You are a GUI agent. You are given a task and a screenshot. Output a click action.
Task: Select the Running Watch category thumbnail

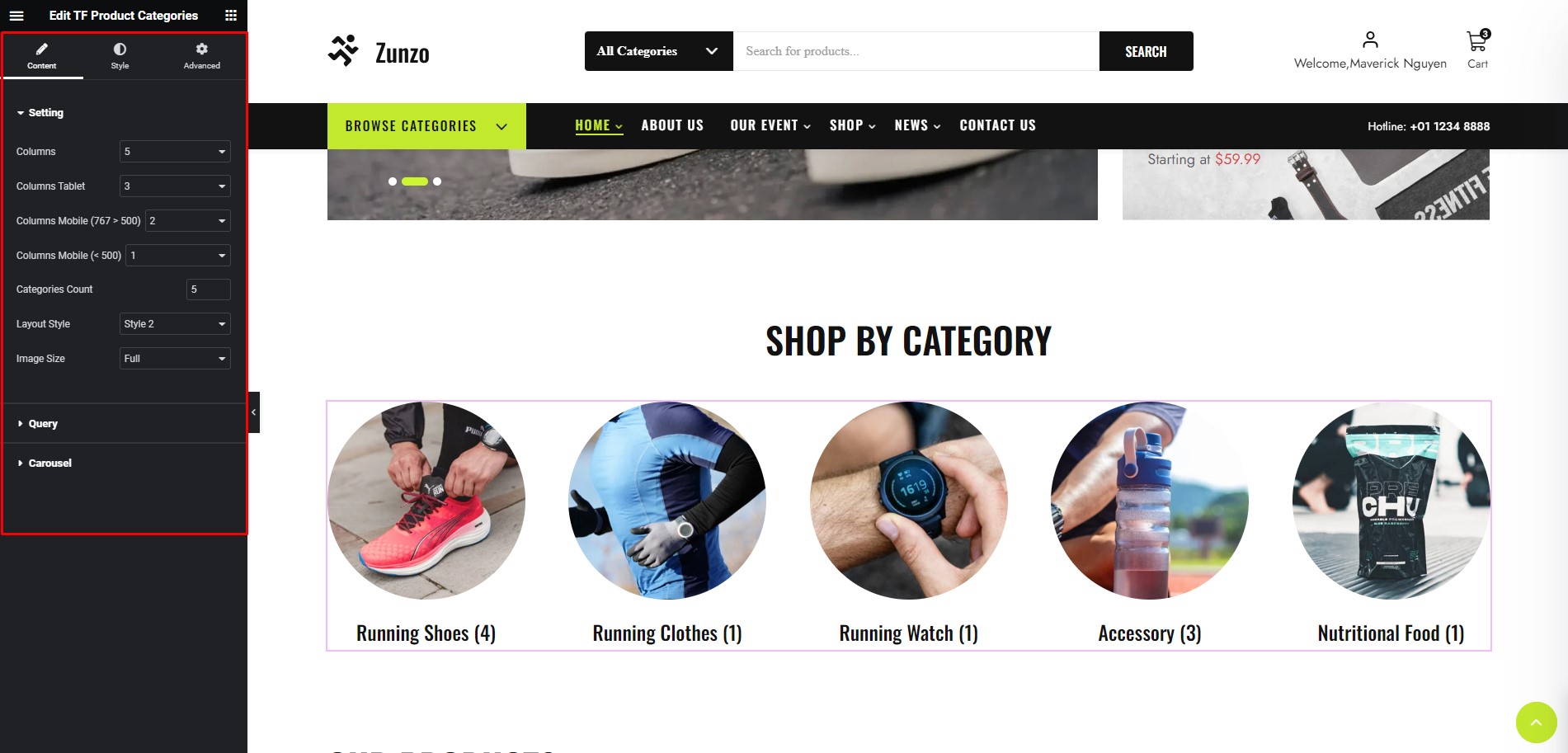908,501
